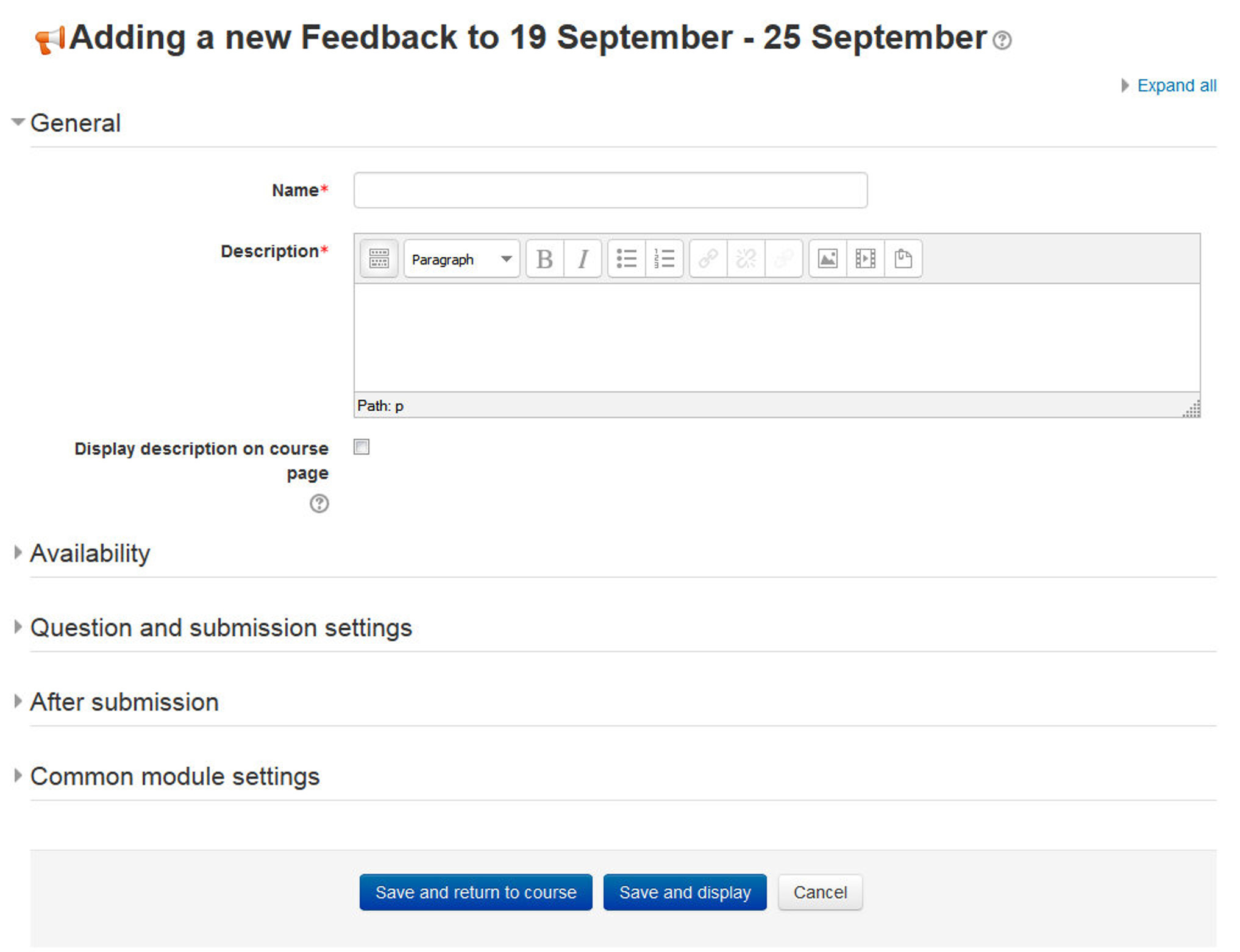The height and width of the screenshot is (952, 1240).
Task: Expand the After submission section
Action: 124,702
